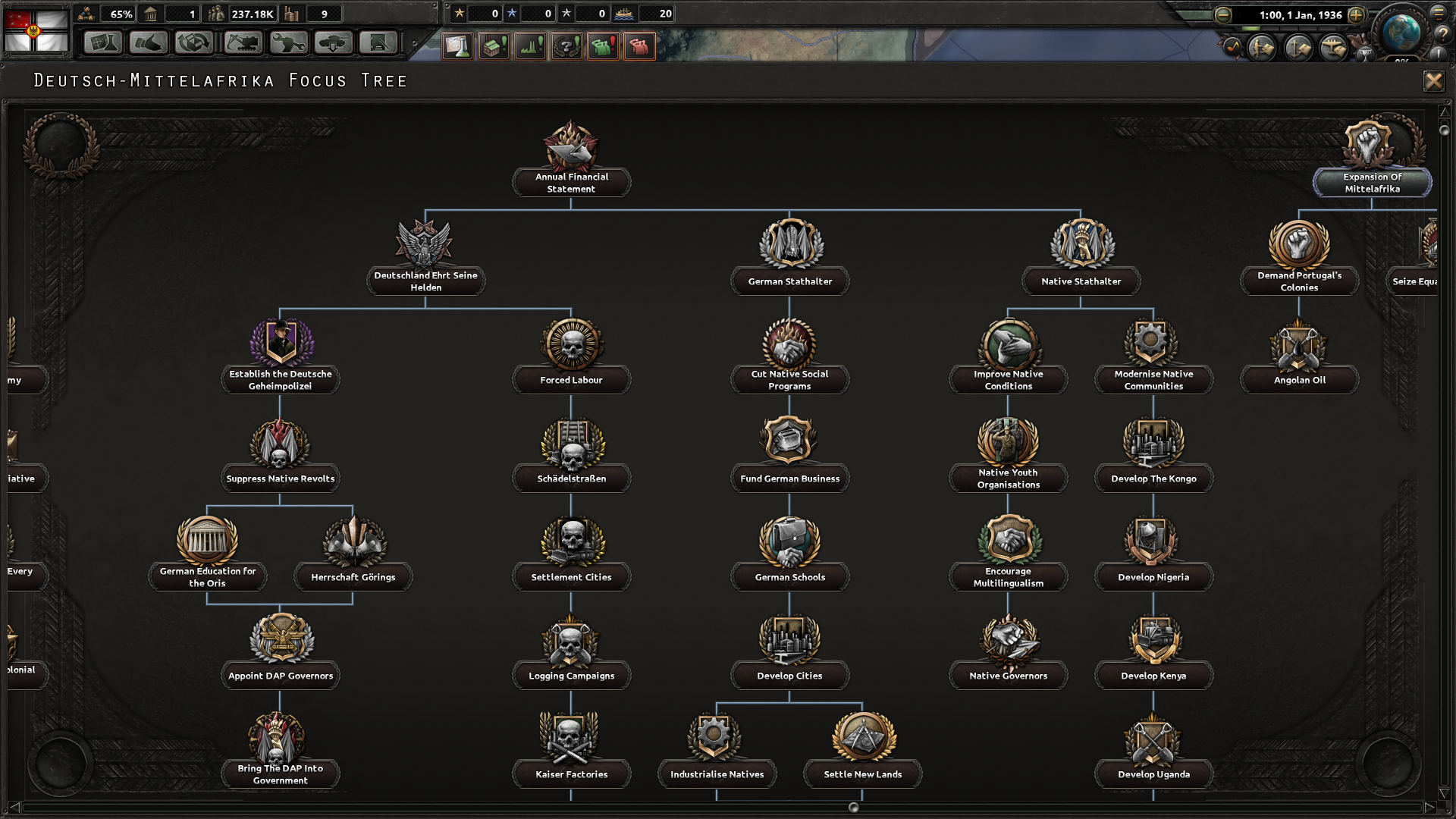This screenshot has height=819, width=1456.
Task: Click the country flag to open politics
Action: point(36,30)
